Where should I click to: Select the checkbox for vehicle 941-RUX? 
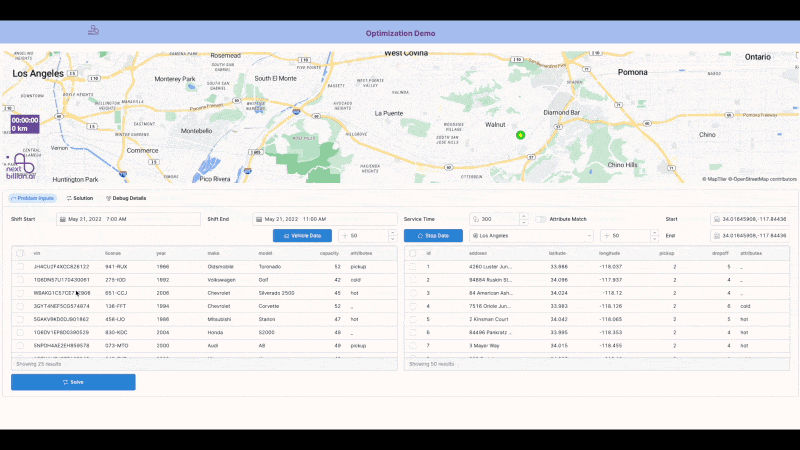click(x=20, y=266)
